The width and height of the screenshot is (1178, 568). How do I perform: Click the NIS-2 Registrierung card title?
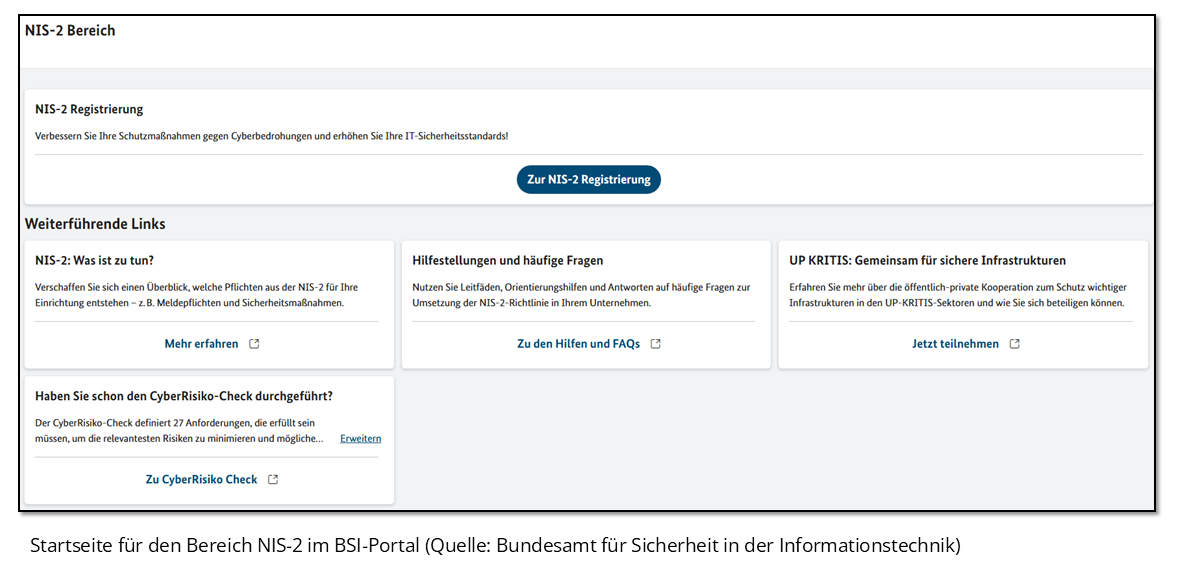tap(89, 110)
